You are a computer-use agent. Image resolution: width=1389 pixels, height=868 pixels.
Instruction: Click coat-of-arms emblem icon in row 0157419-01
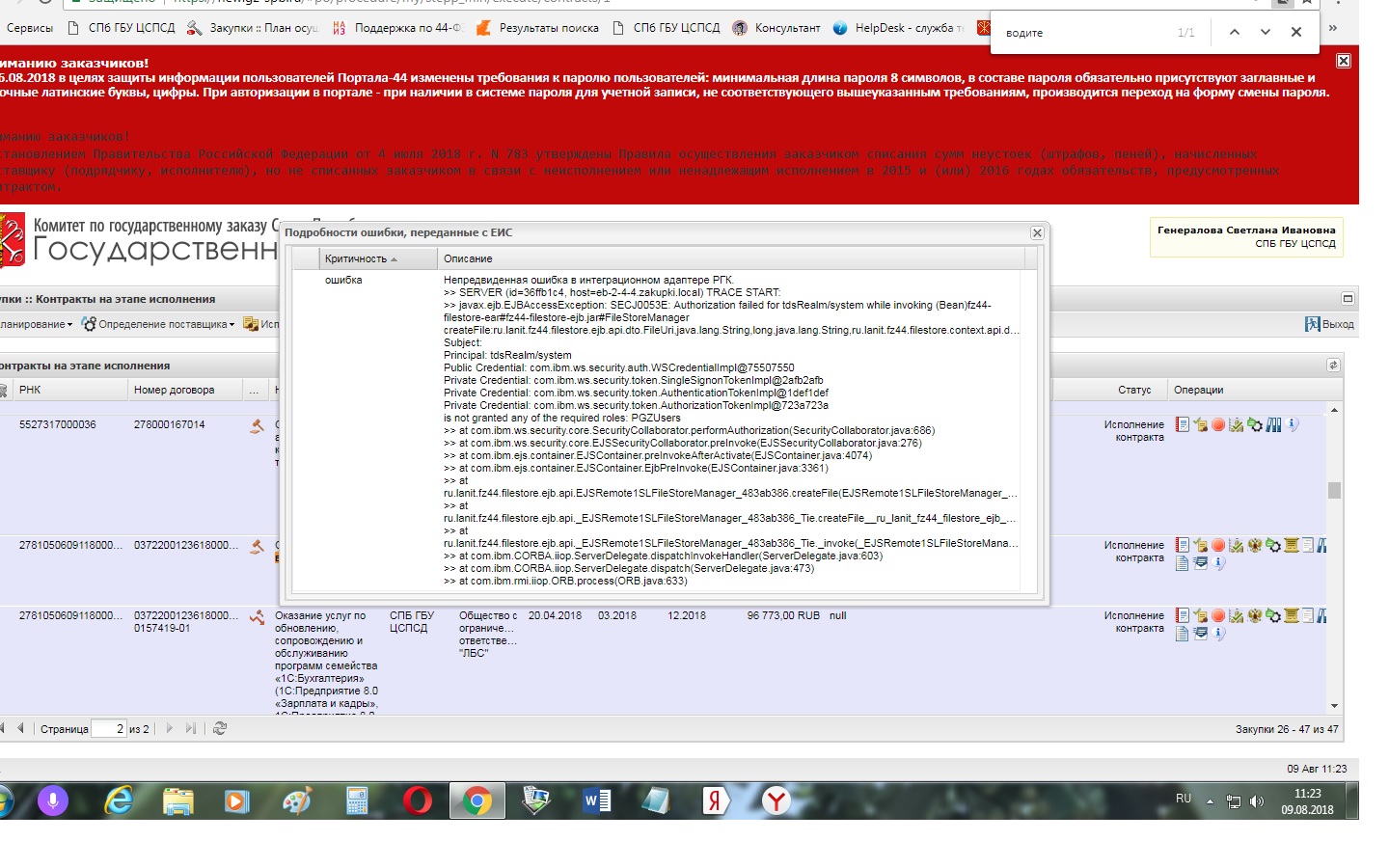tap(1255, 615)
